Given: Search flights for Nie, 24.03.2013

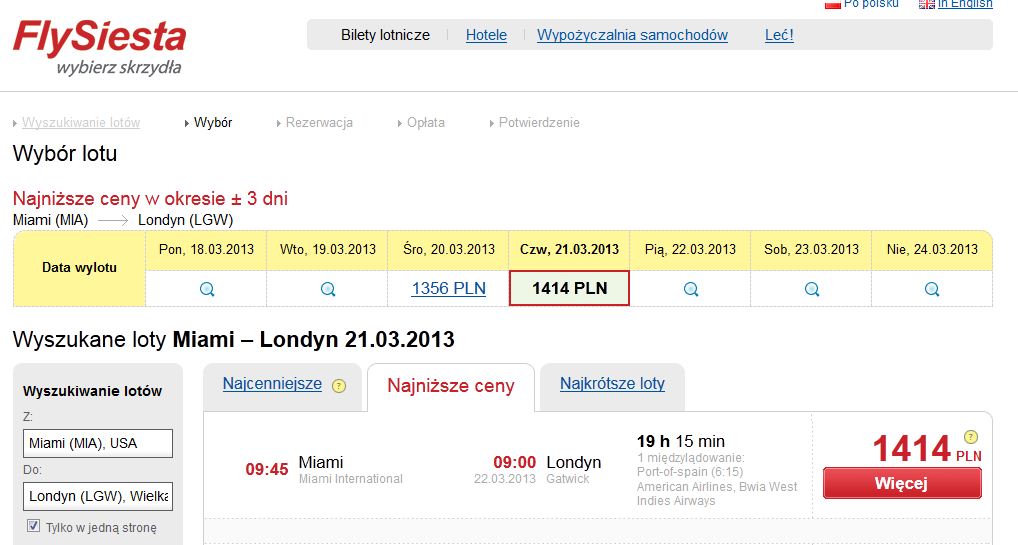Looking at the screenshot, I should coord(932,289).
